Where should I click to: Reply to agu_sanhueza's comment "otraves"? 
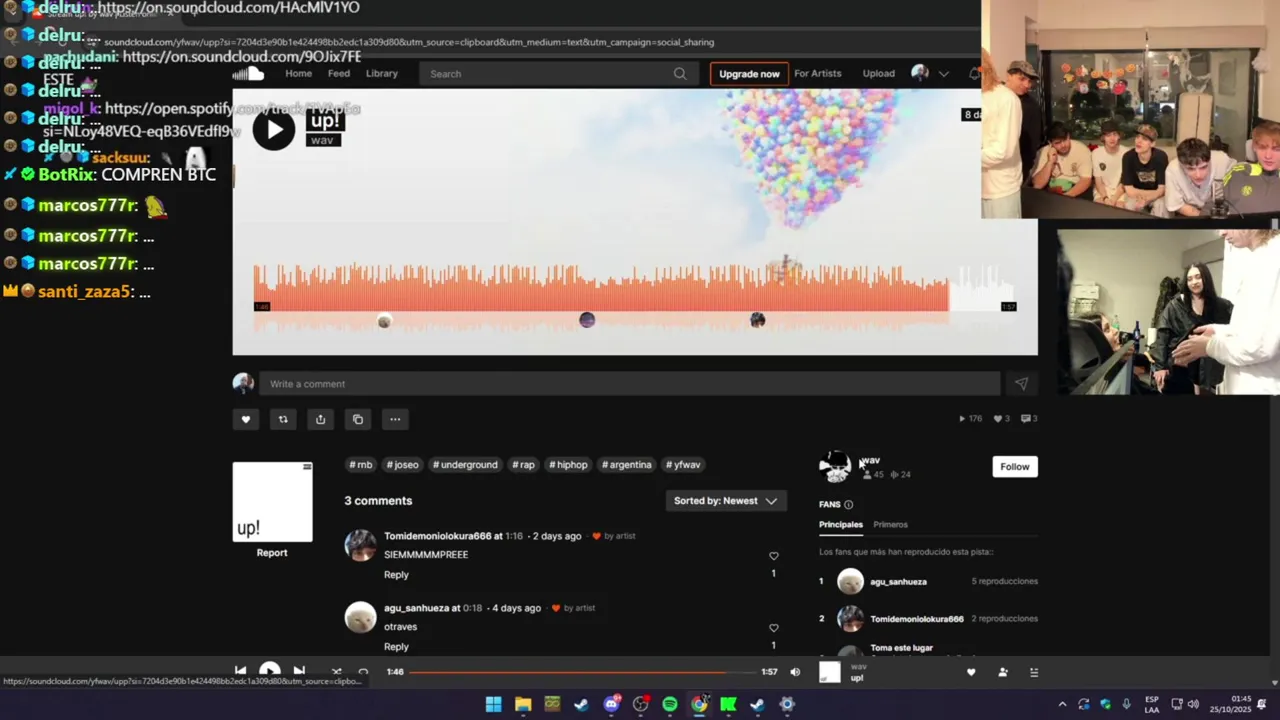[x=396, y=647]
